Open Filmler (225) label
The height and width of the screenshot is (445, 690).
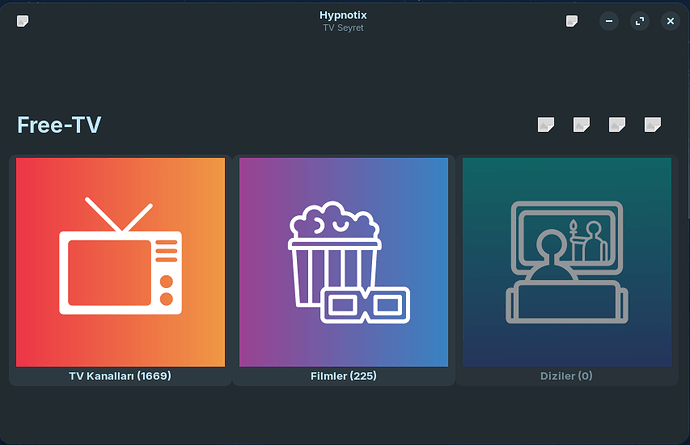click(x=344, y=376)
